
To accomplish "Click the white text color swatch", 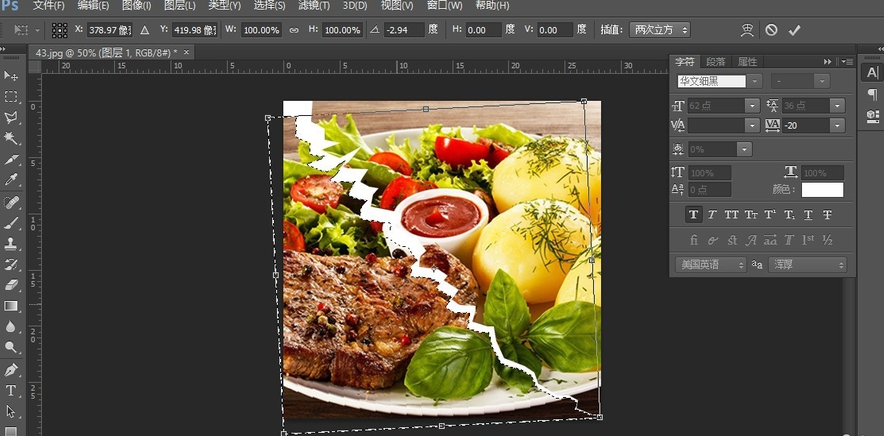I will click(822, 190).
